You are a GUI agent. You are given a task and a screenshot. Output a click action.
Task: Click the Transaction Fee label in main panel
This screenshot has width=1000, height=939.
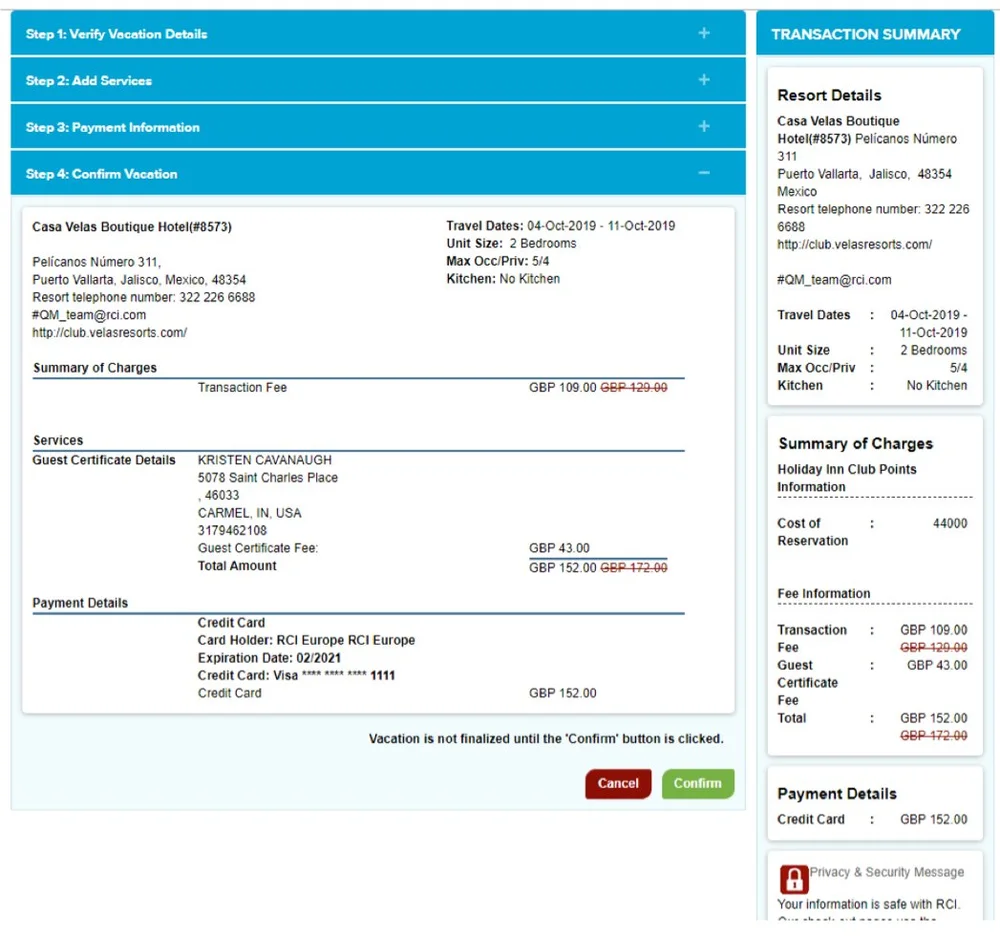[242, 387]
